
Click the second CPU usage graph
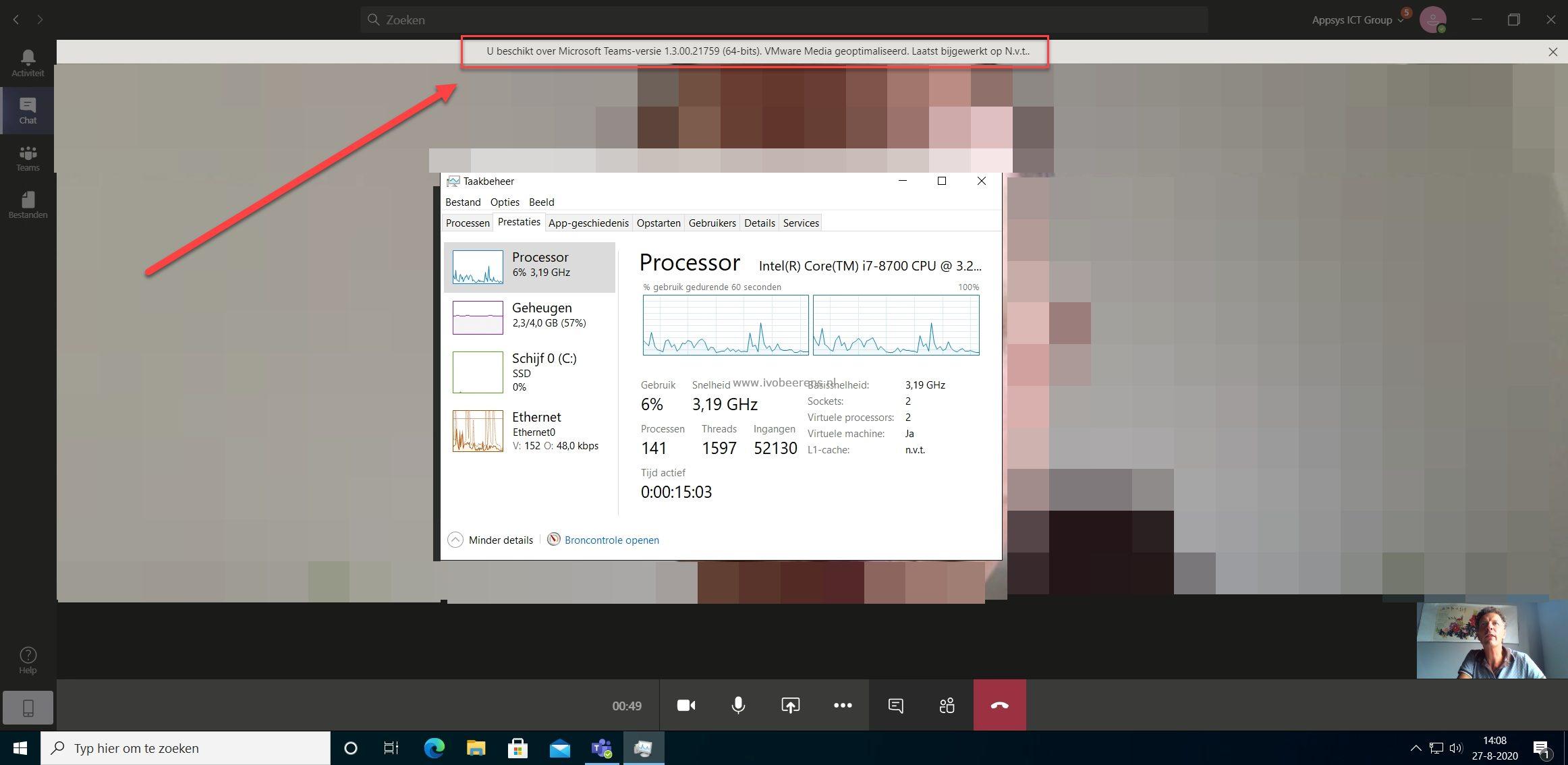pyautogui.click(x=896, y=325)
